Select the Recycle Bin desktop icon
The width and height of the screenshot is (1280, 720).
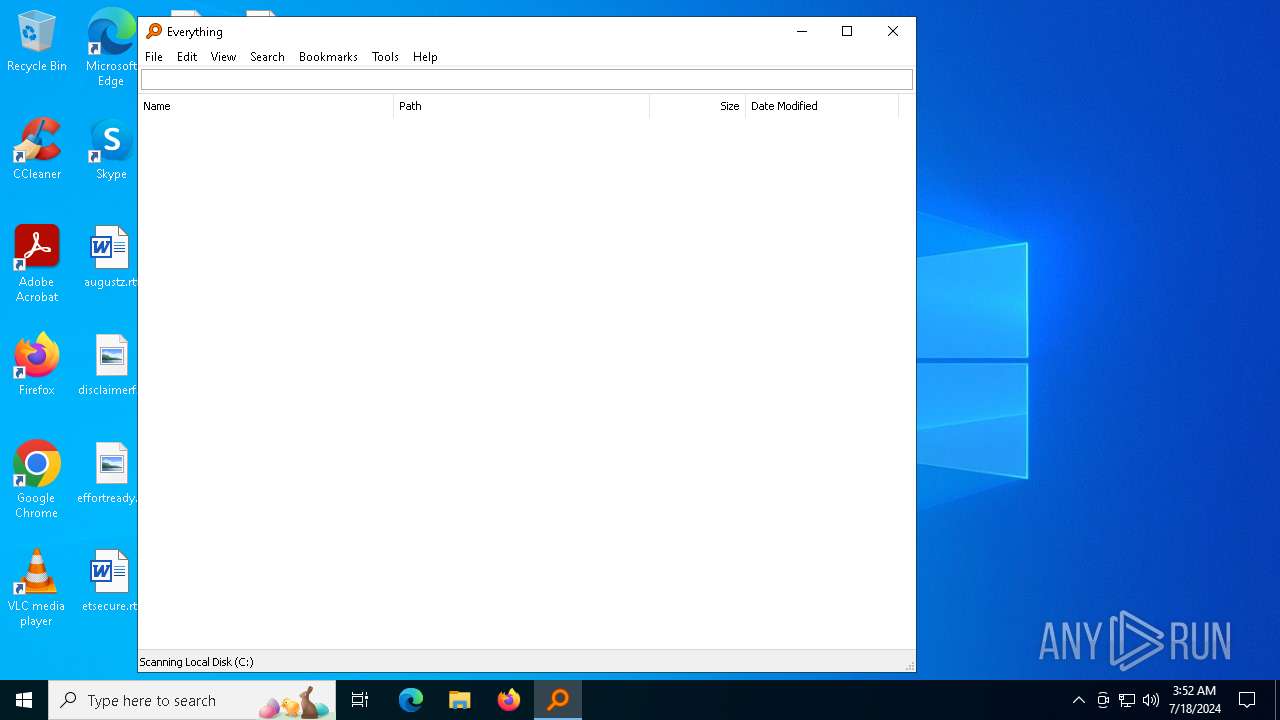point(37,41)
